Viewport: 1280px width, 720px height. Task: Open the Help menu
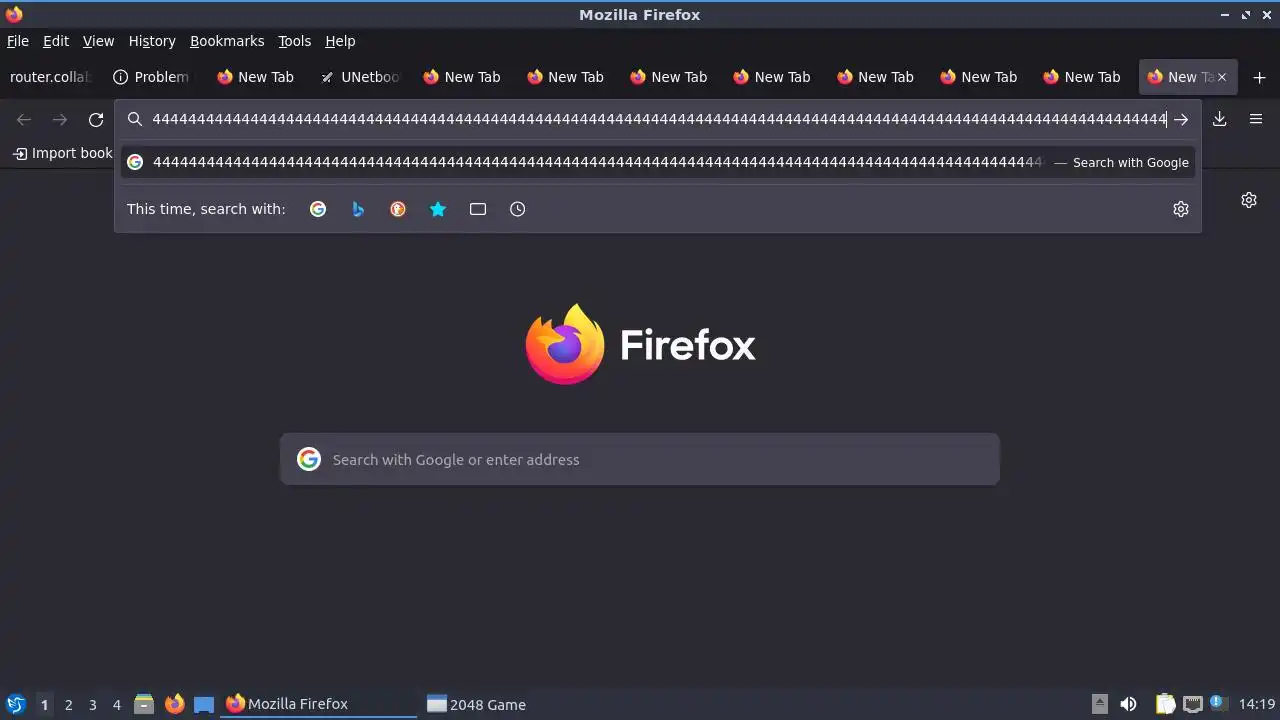click(340, 41)
